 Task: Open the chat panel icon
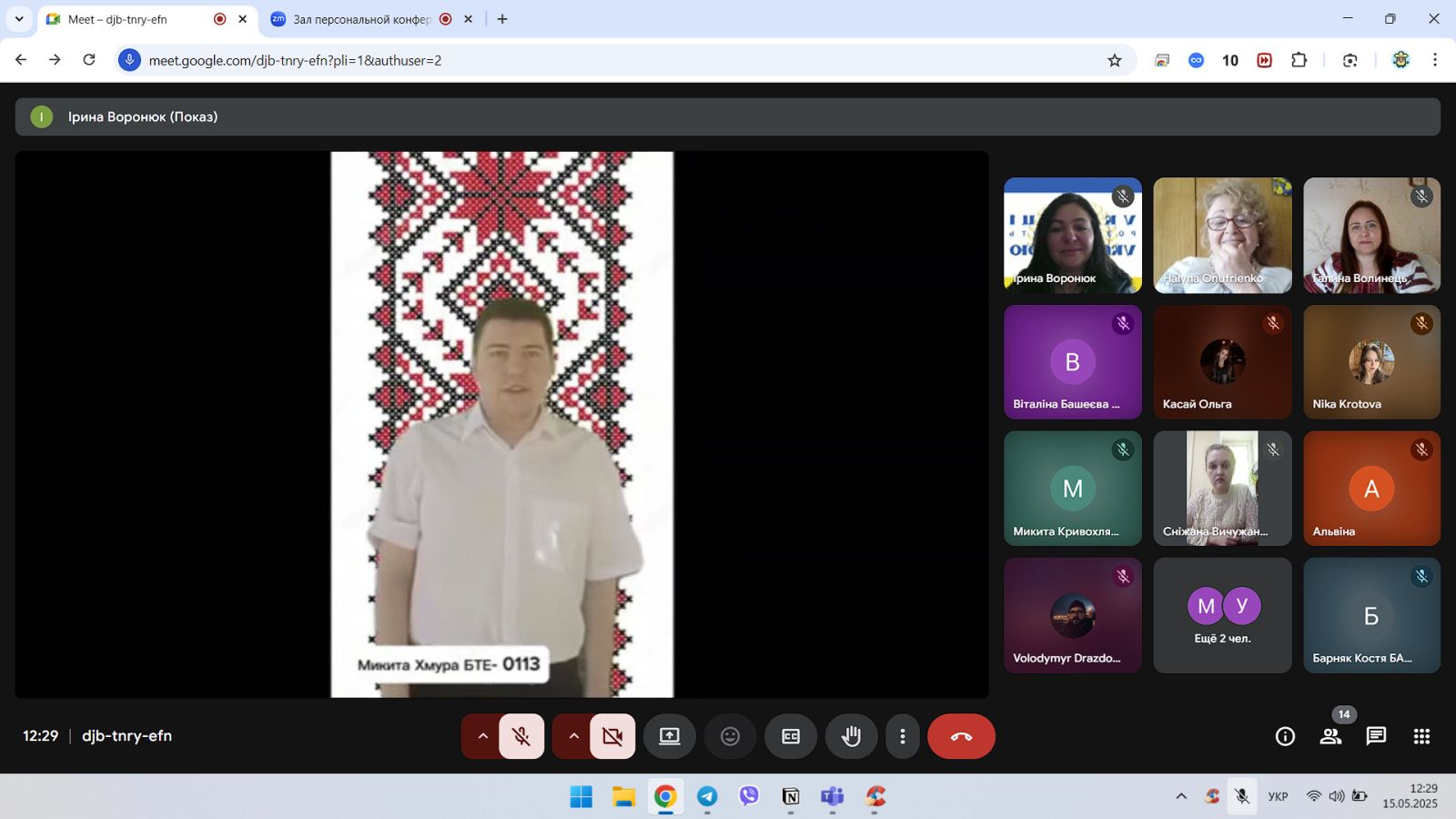tap(1376, 736)
